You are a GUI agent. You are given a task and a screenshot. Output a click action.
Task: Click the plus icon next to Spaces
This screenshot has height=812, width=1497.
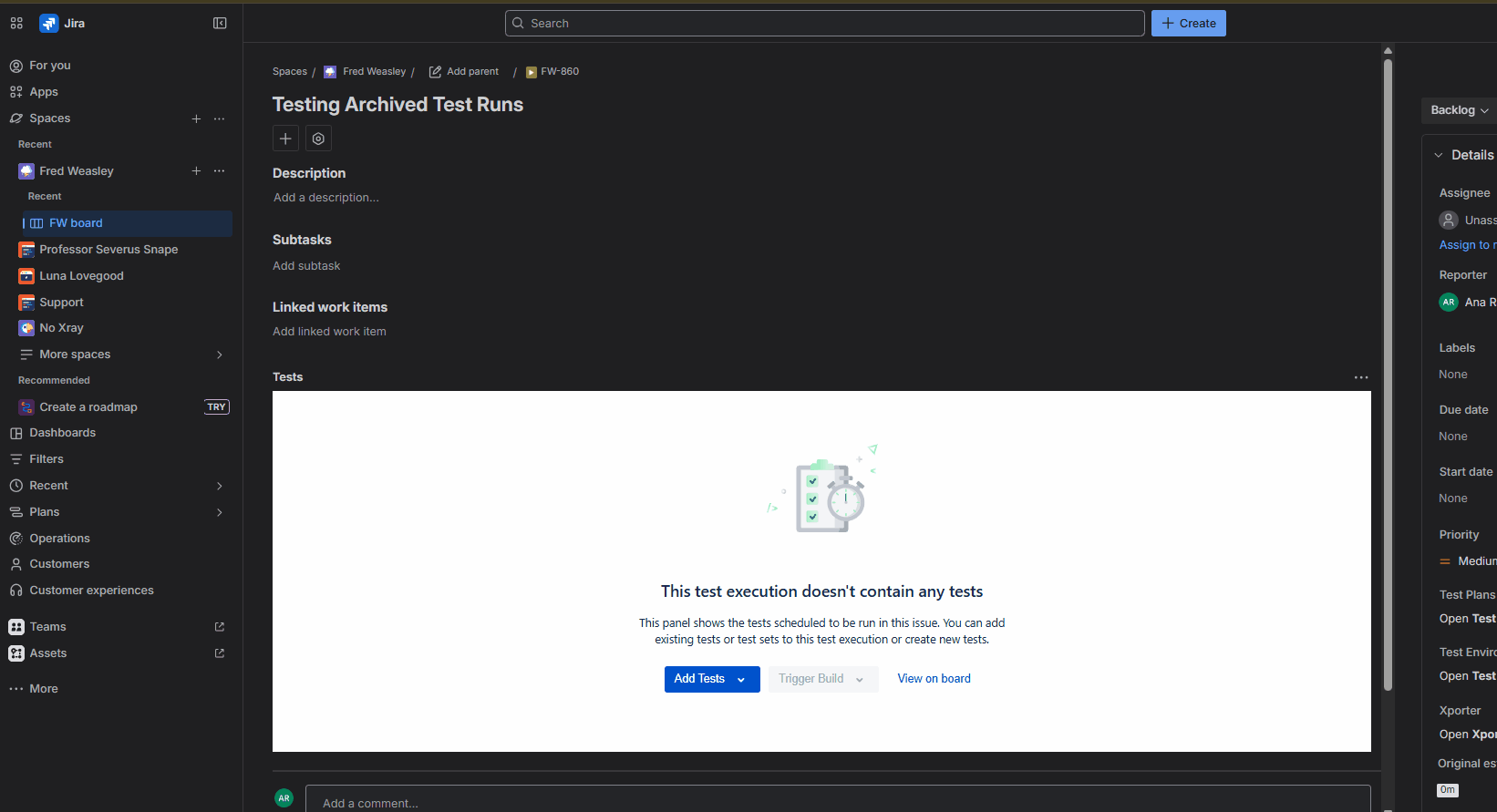point(196,118)
